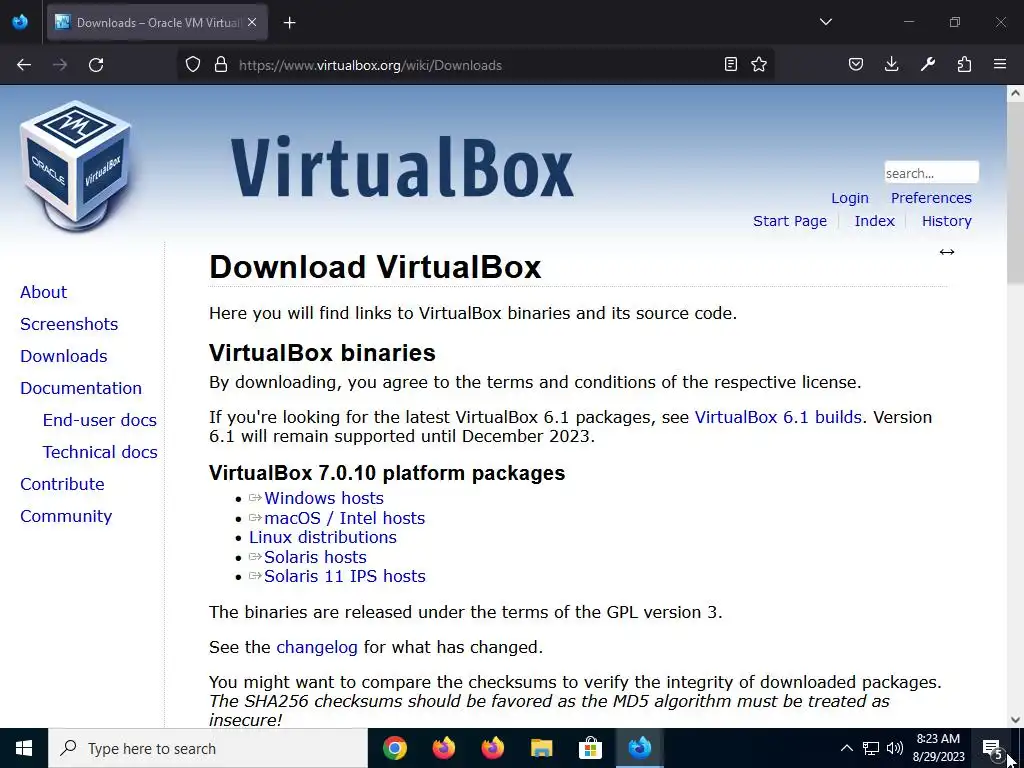Open About in the sidebar
This screenshot has height=768, width=1024.
point(44,292)
